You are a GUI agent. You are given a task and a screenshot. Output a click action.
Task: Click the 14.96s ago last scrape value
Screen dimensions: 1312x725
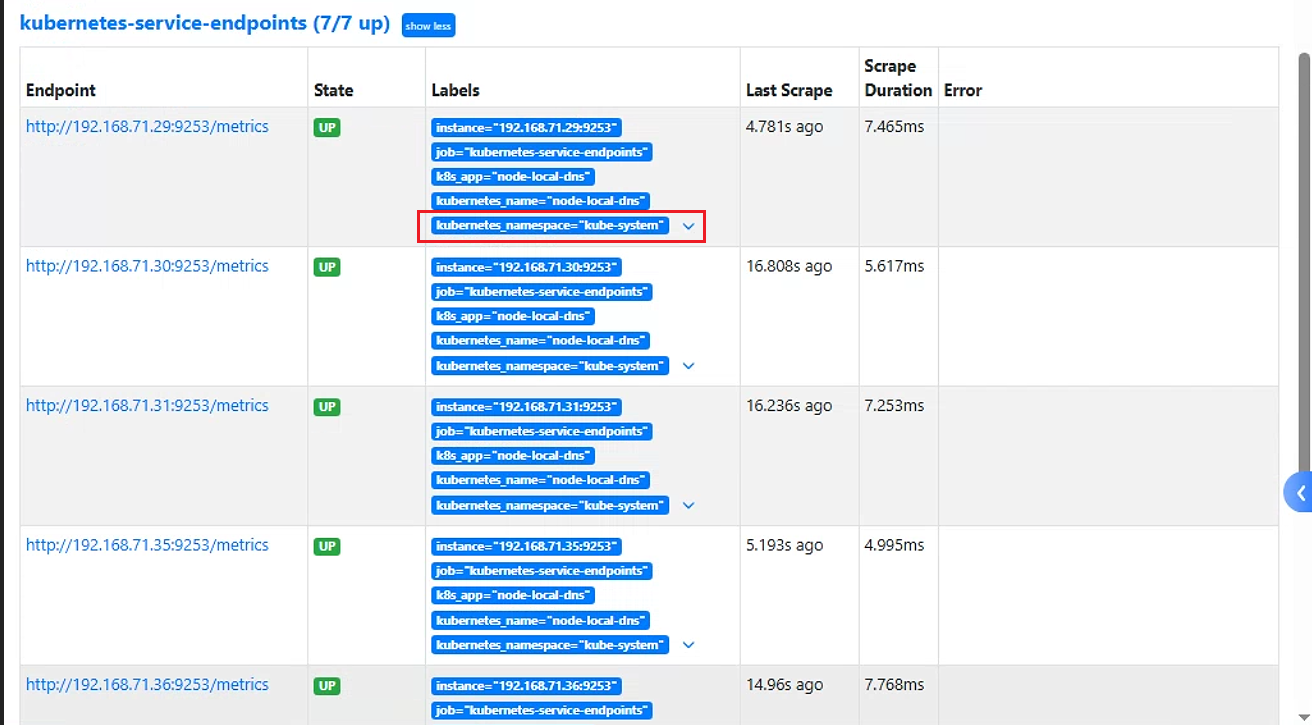[785, 685]
